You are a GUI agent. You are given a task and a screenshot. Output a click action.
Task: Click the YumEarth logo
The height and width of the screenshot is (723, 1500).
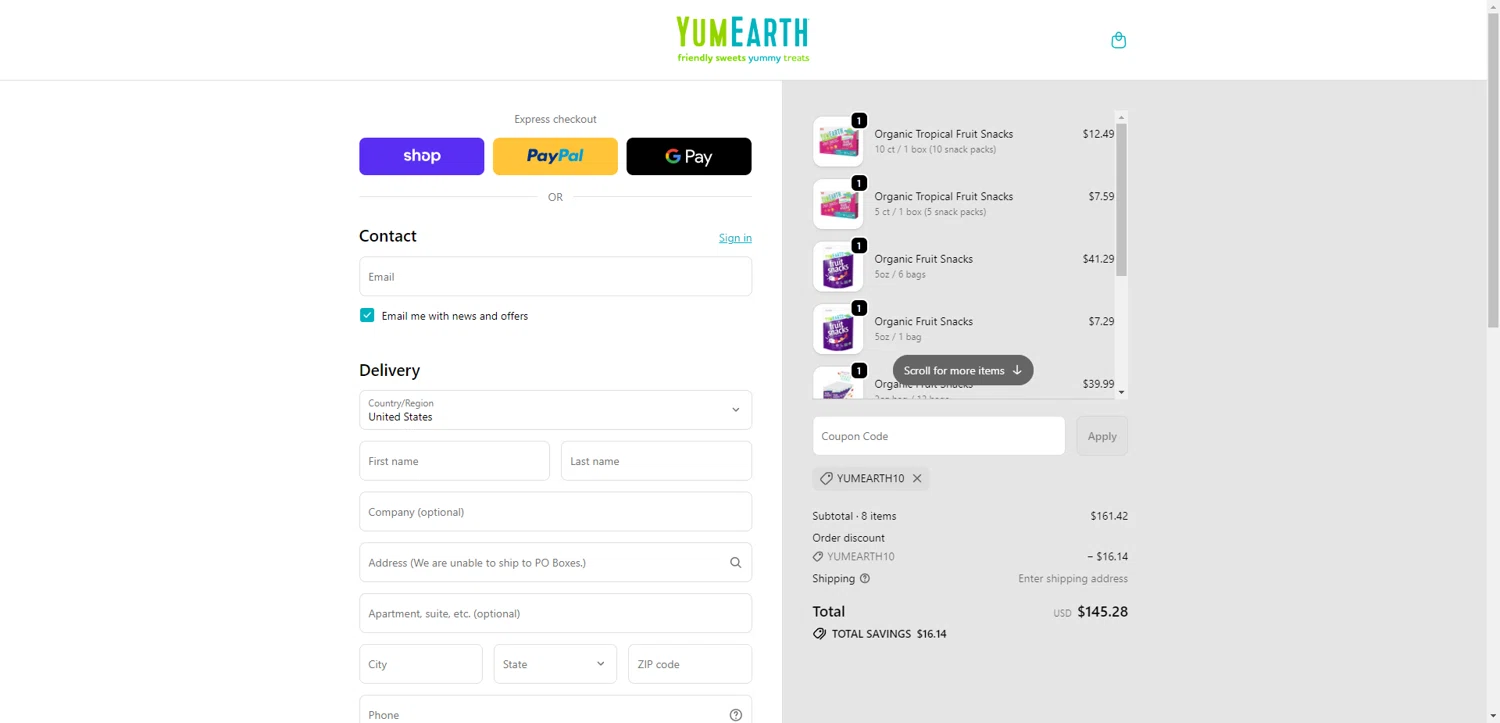tap(743, 40)
